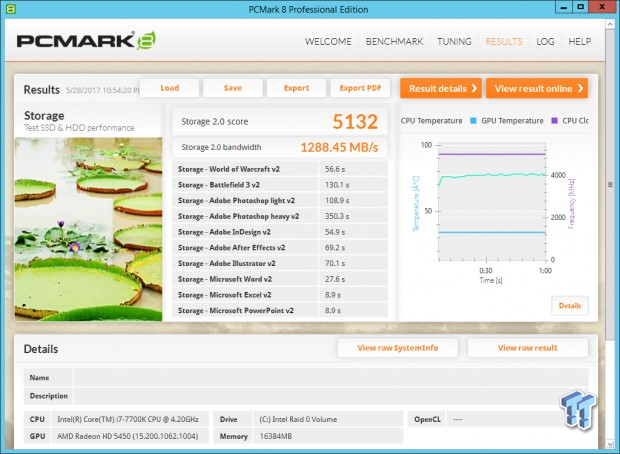Click the Microsoft Word v2 row
Screen dimensions: 620x454
click(280, 279)
